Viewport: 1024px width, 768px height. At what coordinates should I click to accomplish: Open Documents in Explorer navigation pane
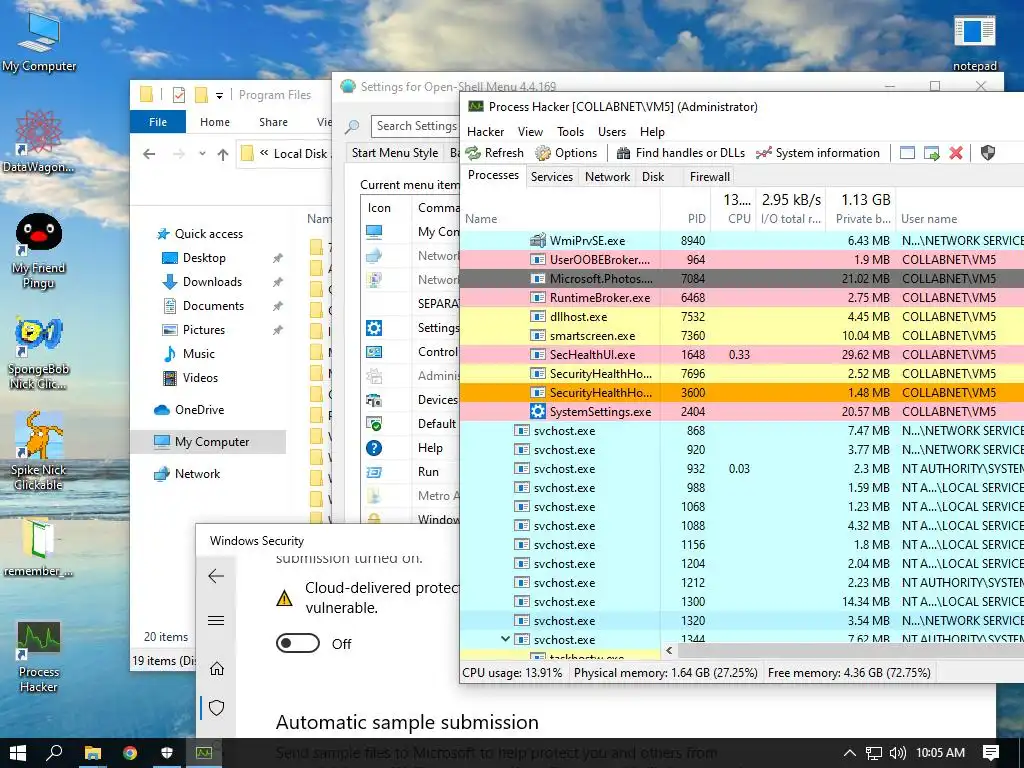pos(203,306)
